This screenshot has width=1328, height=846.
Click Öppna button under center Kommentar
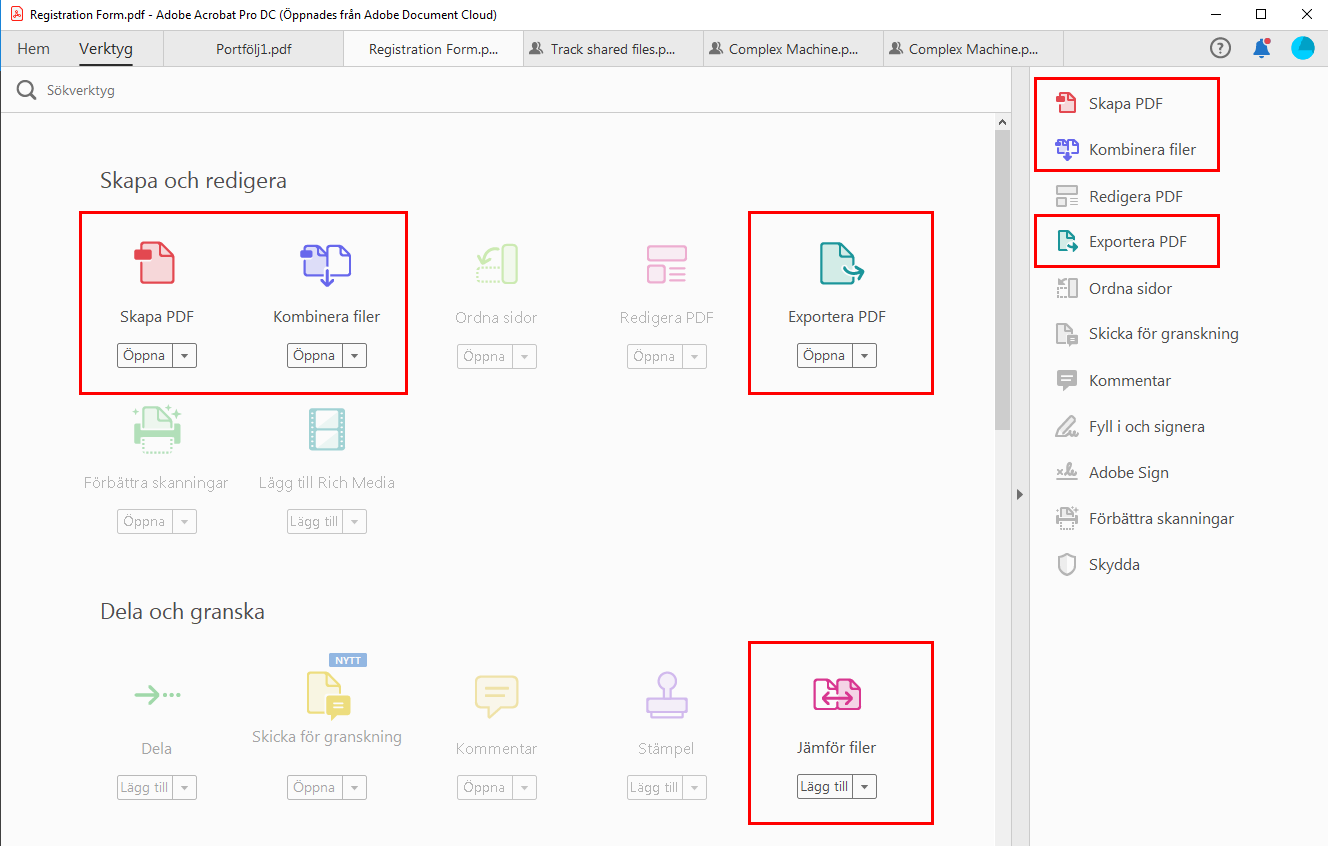pos(485,788)
